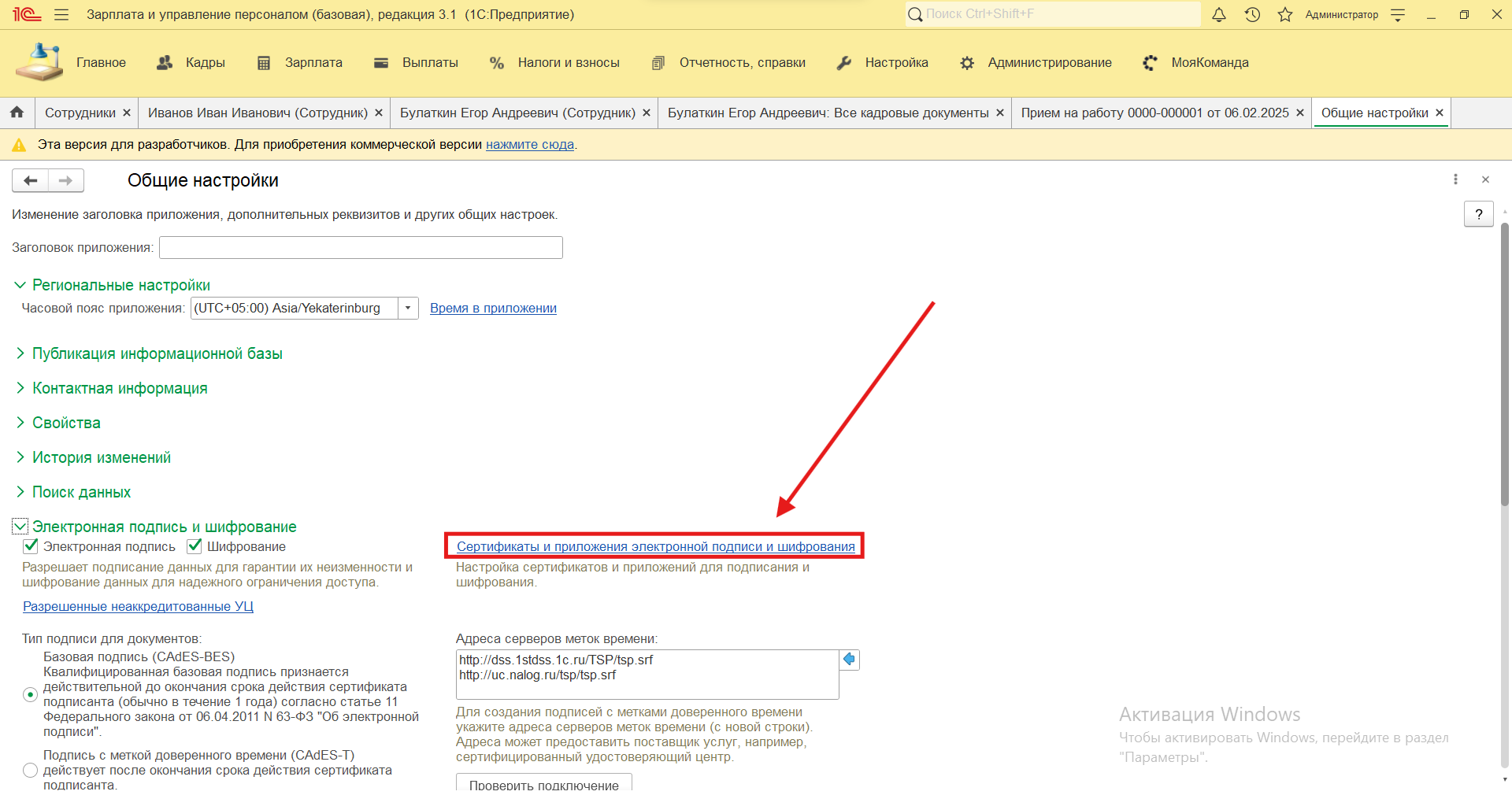Select CAdES-T trusted timestamp signature option
Viewport: 1512px width, 795px height.
point(31,770)
